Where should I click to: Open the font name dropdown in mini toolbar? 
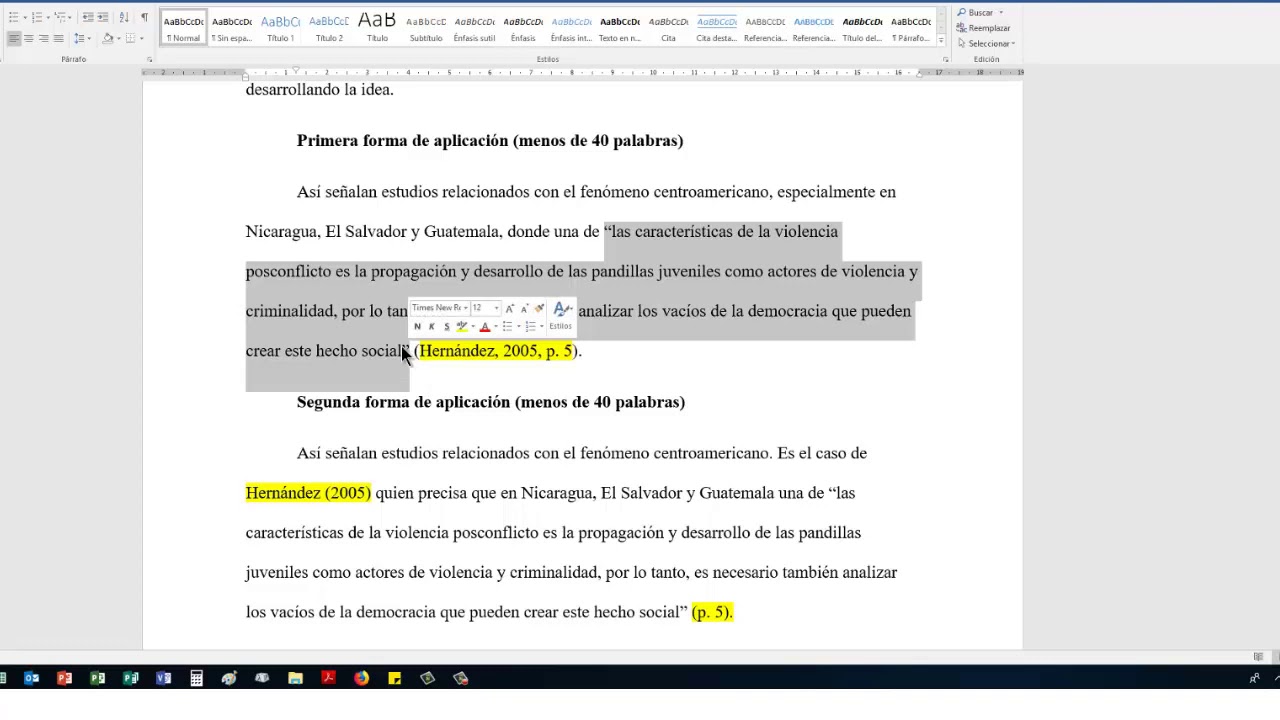tap(466, 308)
